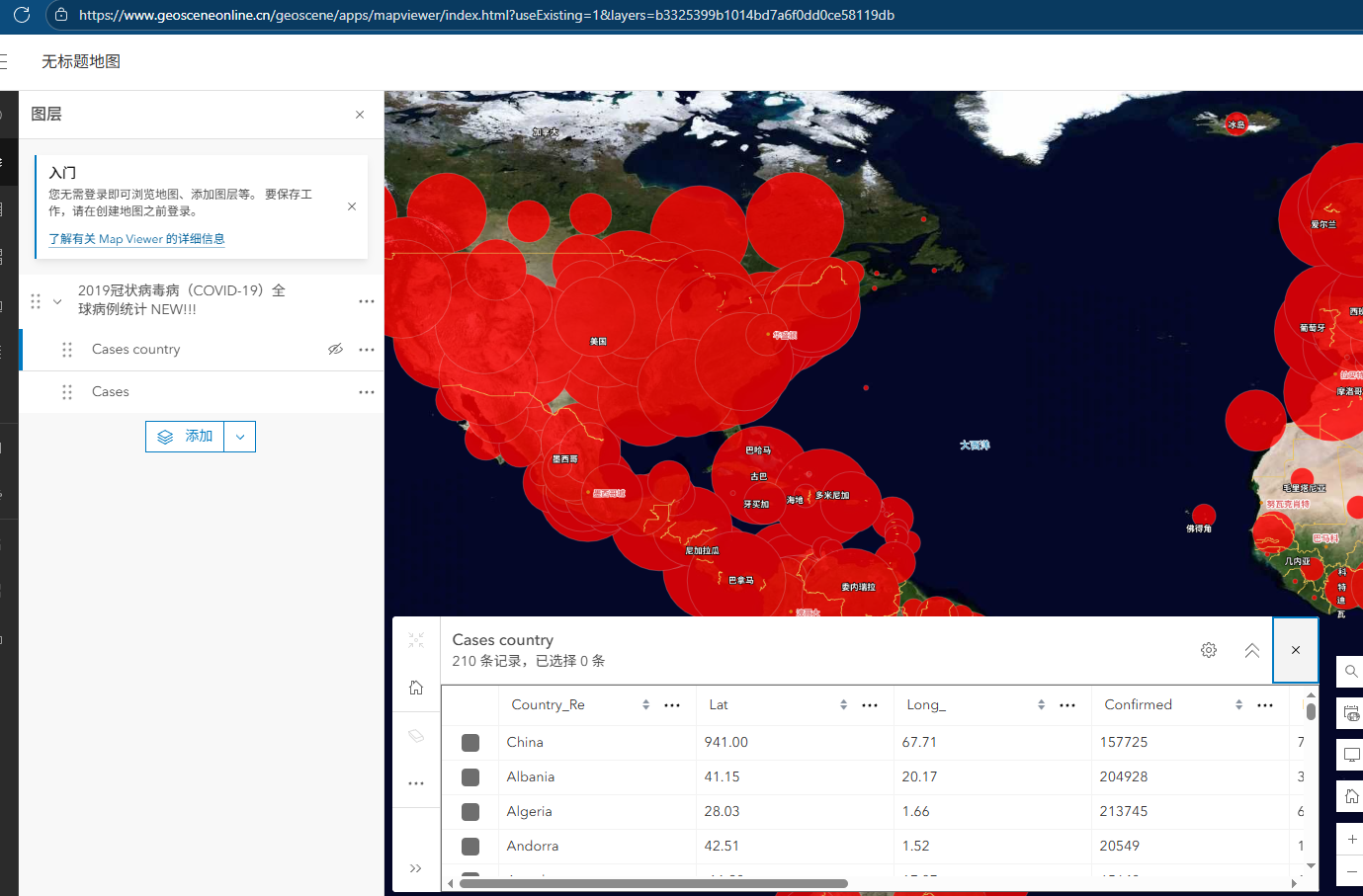Open the Map Viewer 详细信息 link
This screenshot has width=1363, height=896.
[x=136, y=239]
